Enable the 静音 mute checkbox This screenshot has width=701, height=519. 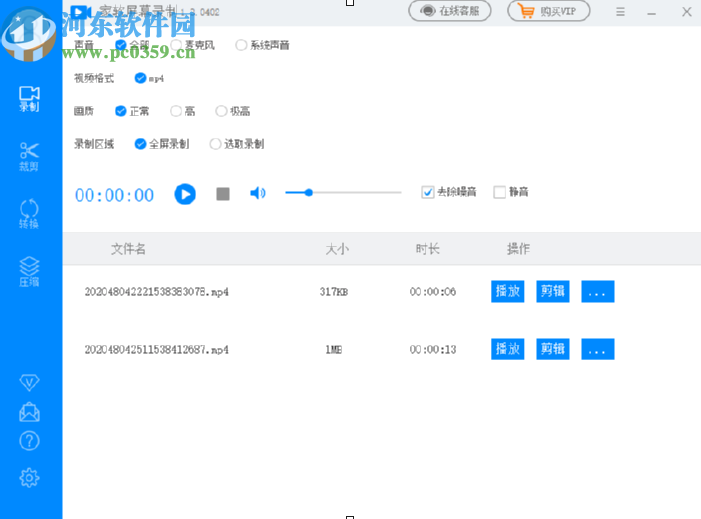(500, 192)
